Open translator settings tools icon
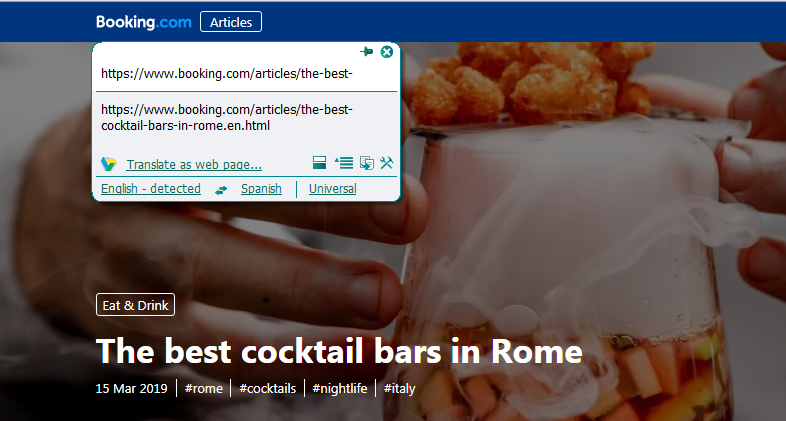The width and height of the screenshot is (786, 421). pos(386,162)
